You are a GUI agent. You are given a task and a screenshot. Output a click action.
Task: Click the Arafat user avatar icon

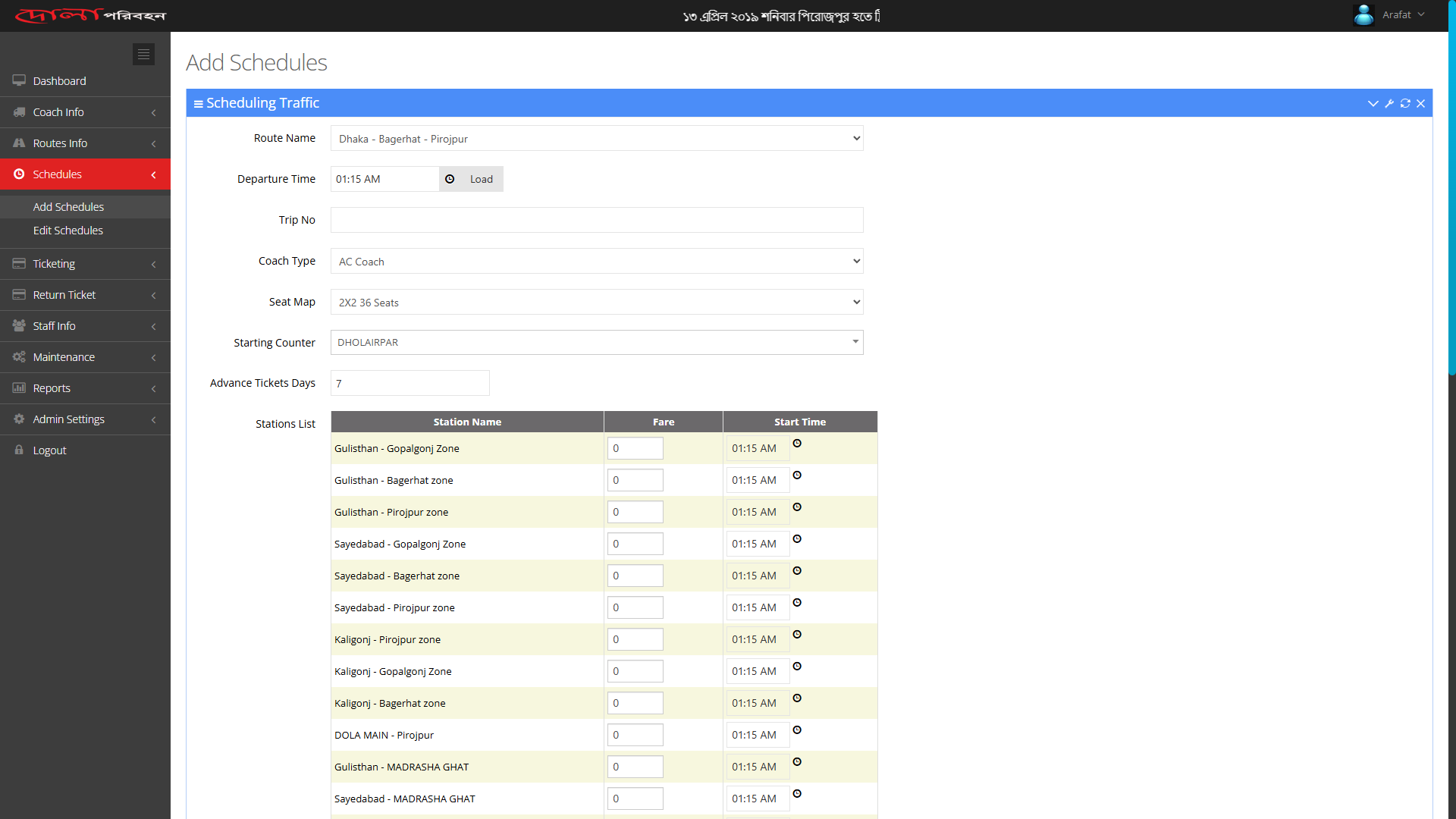1363,15
